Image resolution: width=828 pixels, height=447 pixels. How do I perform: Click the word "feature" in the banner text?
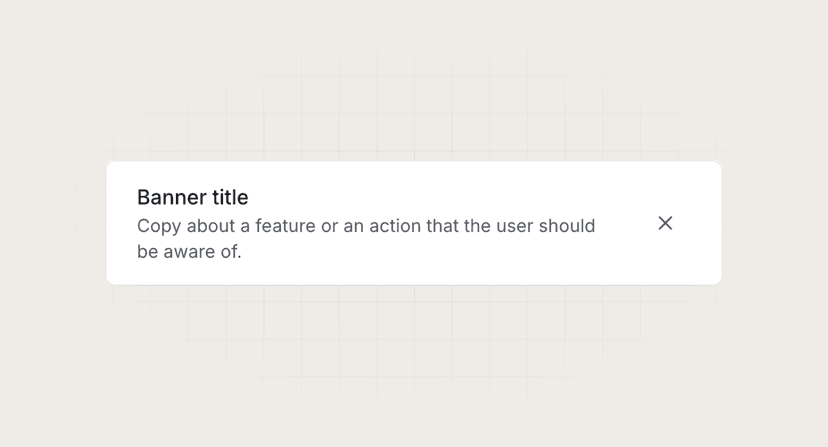pos(284,226)
